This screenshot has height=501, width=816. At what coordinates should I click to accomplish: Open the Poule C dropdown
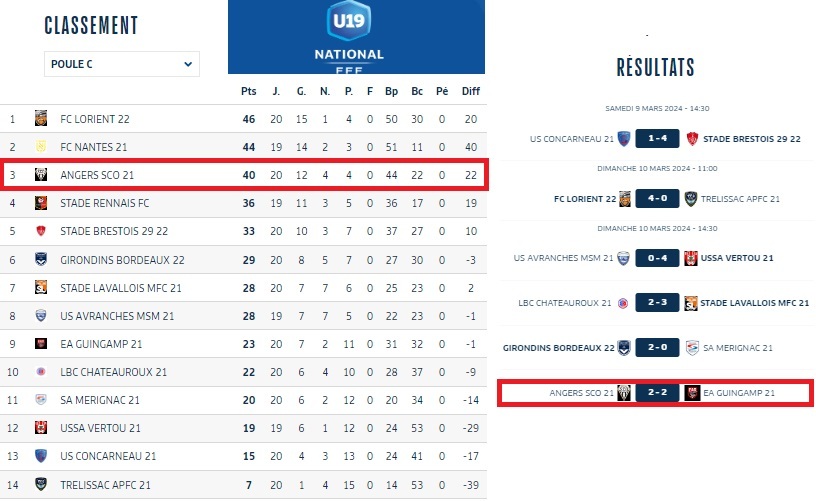pyautogui.click(x=122, y=64)
